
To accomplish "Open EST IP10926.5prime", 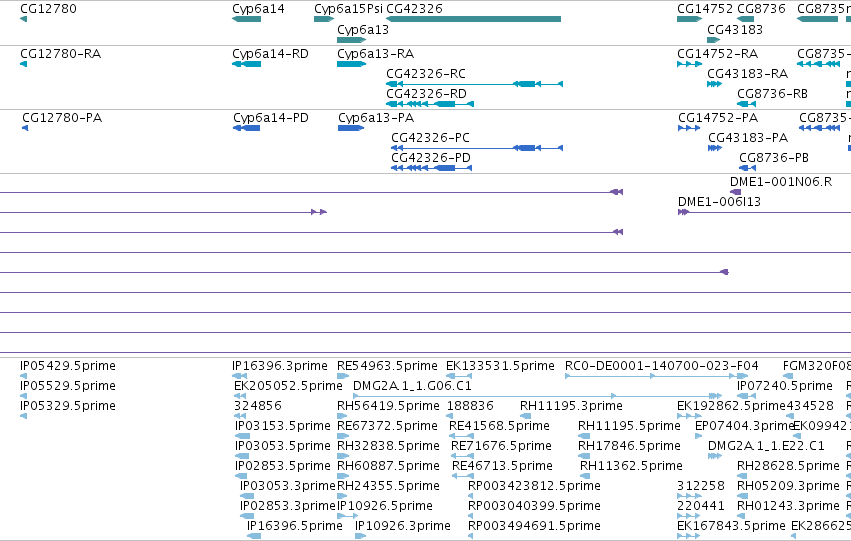I will [385, 506].
